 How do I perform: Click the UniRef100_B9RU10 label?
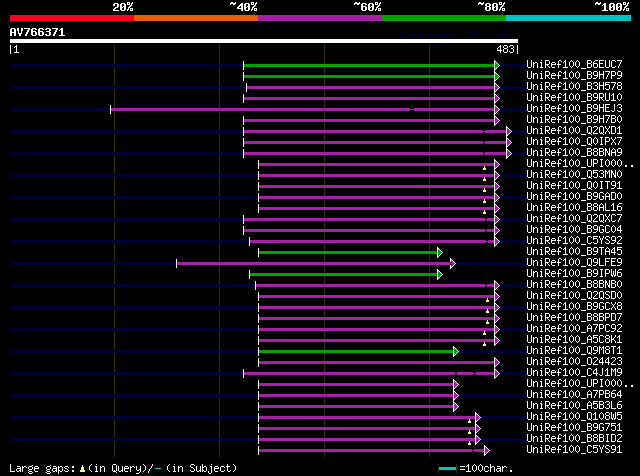(x=574, y=98)
